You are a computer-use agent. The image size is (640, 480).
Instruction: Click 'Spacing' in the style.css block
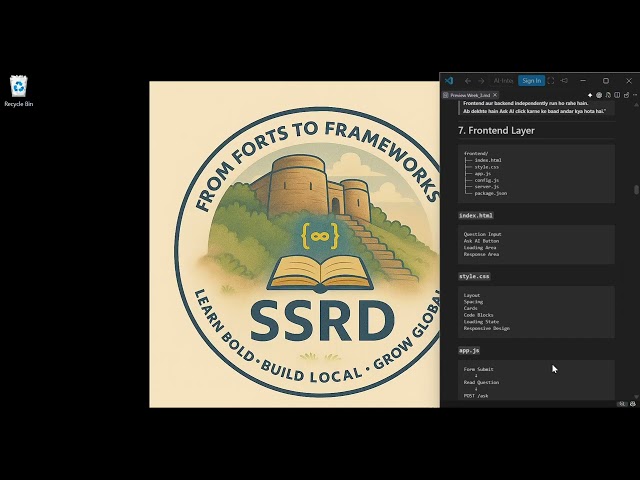[x=473, y=302]
